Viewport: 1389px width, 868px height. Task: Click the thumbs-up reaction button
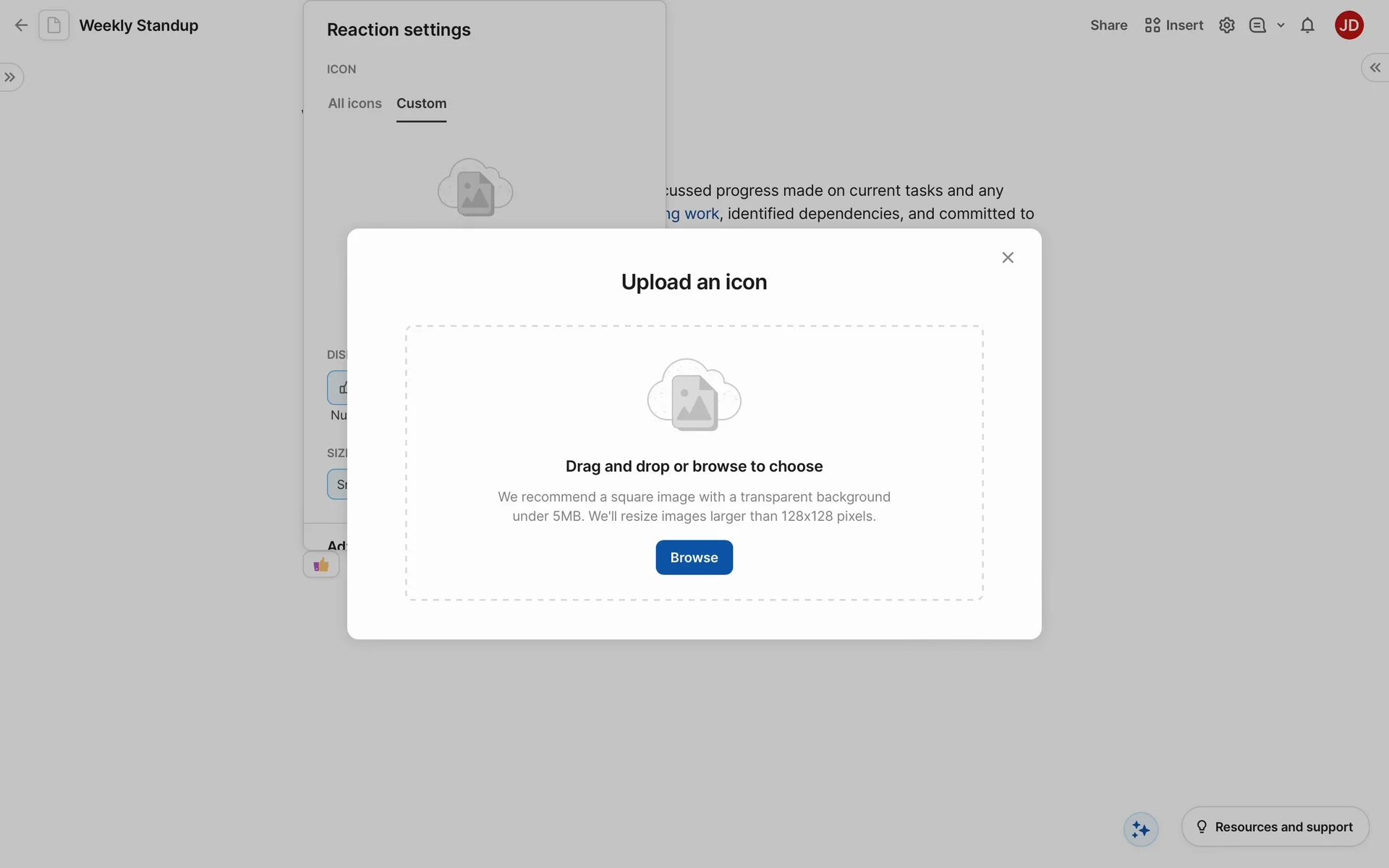click(321, 565)
